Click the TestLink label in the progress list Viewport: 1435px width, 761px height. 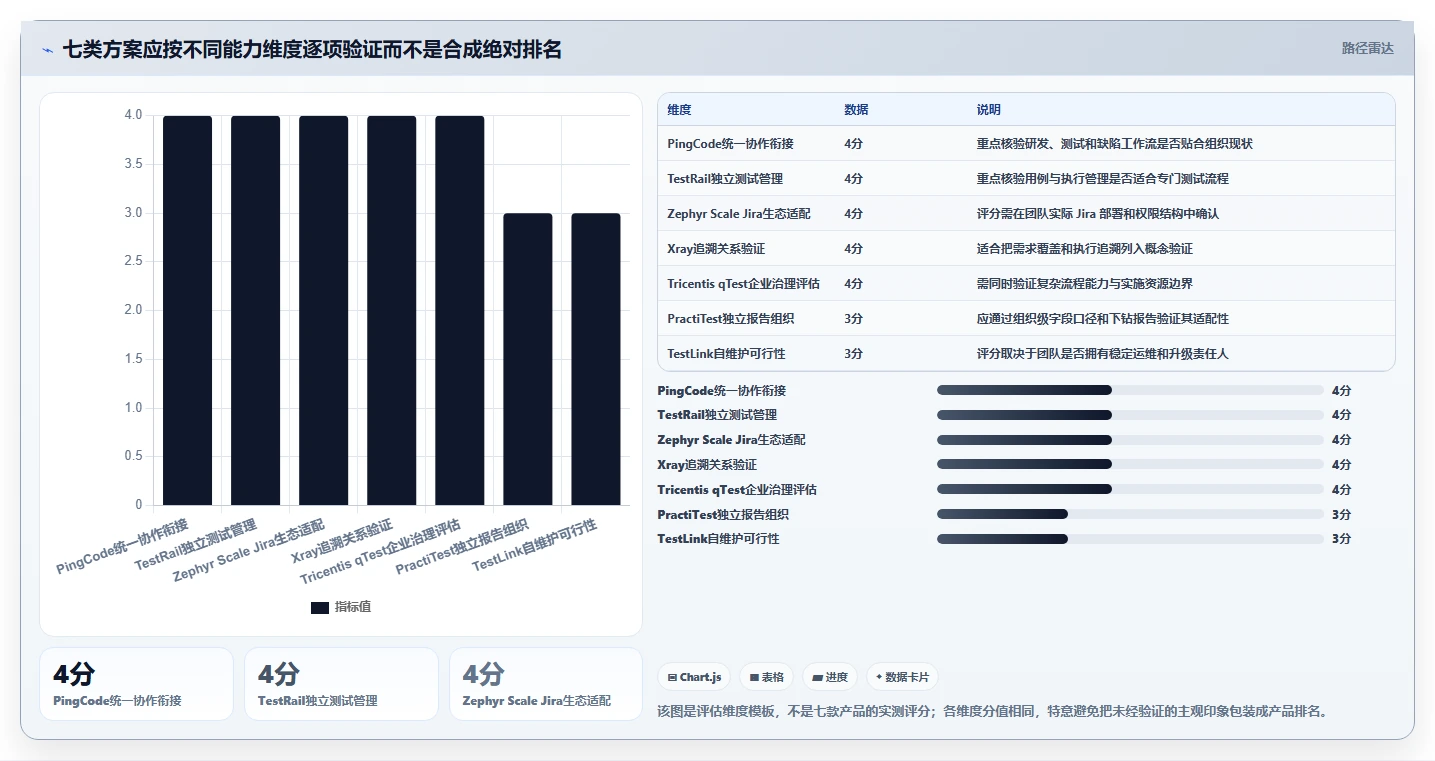tap(718, 539)
